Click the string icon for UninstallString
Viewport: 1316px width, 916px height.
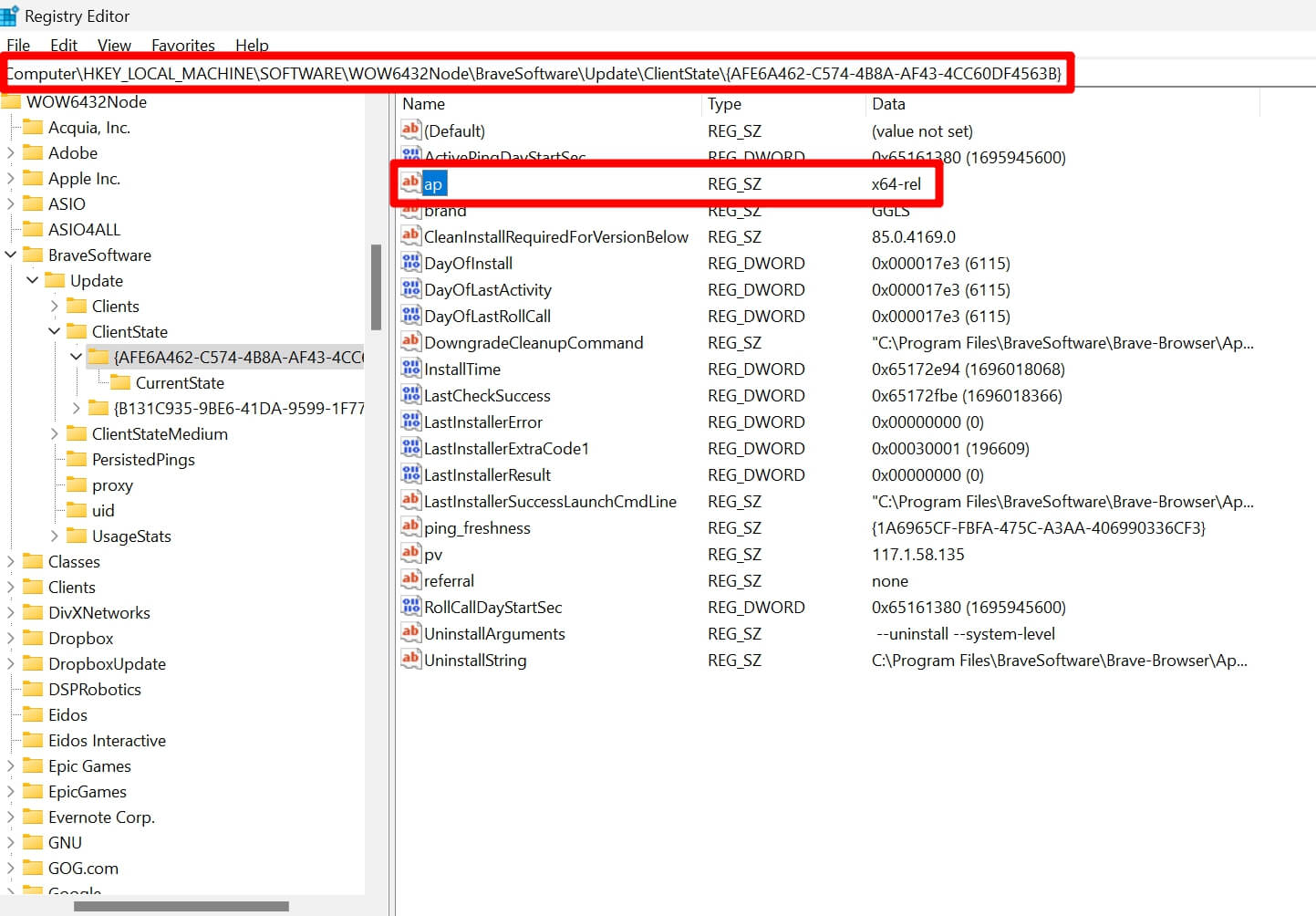point(410,660)
